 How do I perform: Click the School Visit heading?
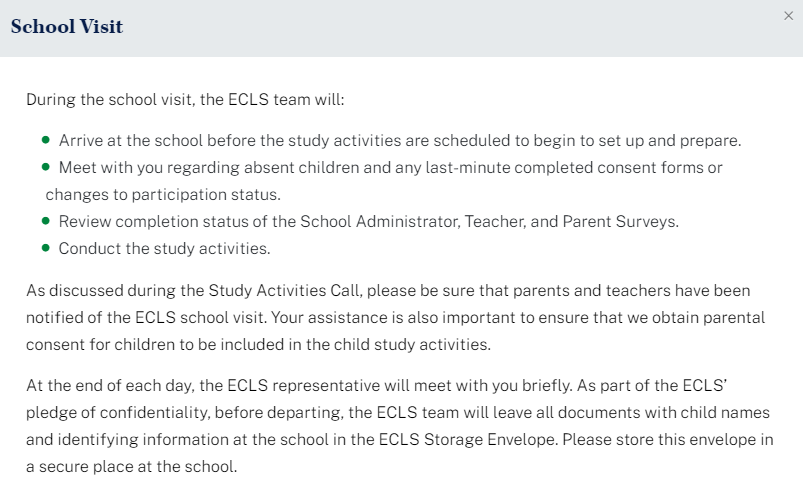(67, 27)
